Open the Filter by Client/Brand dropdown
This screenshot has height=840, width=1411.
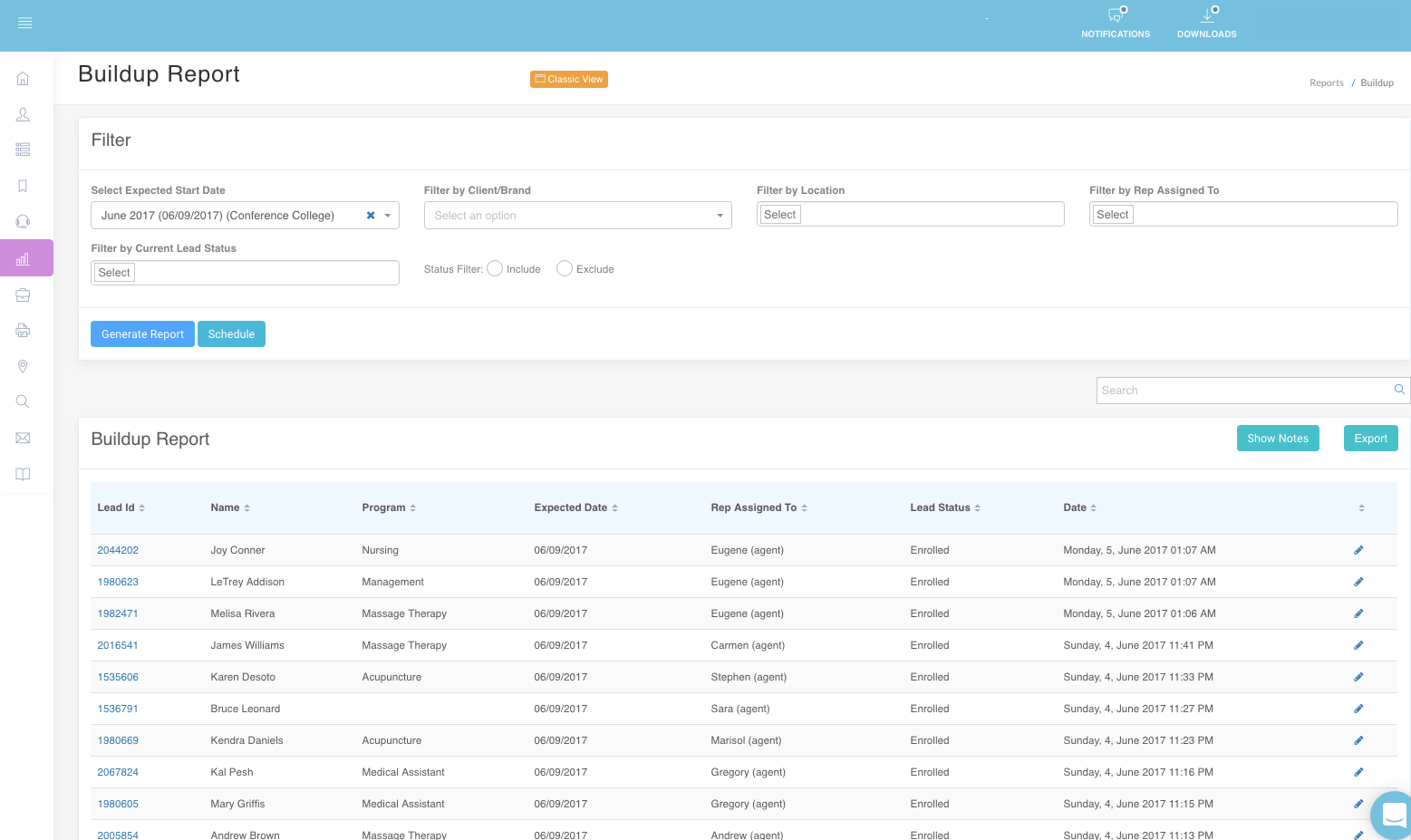[577, 216]
